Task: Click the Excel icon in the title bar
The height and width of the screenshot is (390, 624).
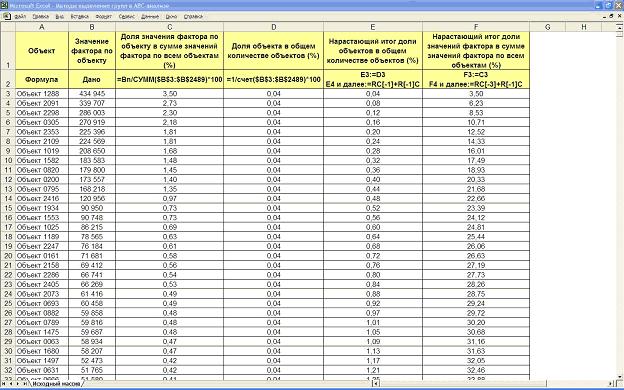Action: pos(4,5)
